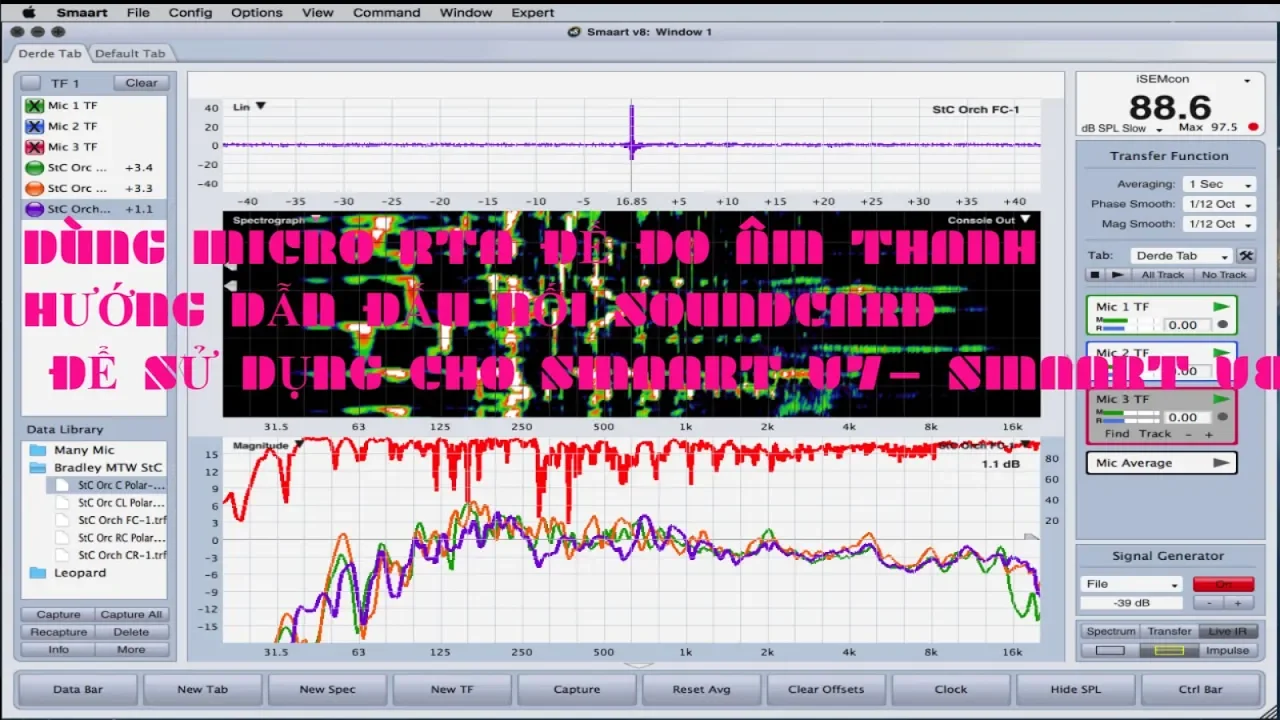Start Mic Average with gray play arrow
The image size is (1280, 720).
point(1221,463)
